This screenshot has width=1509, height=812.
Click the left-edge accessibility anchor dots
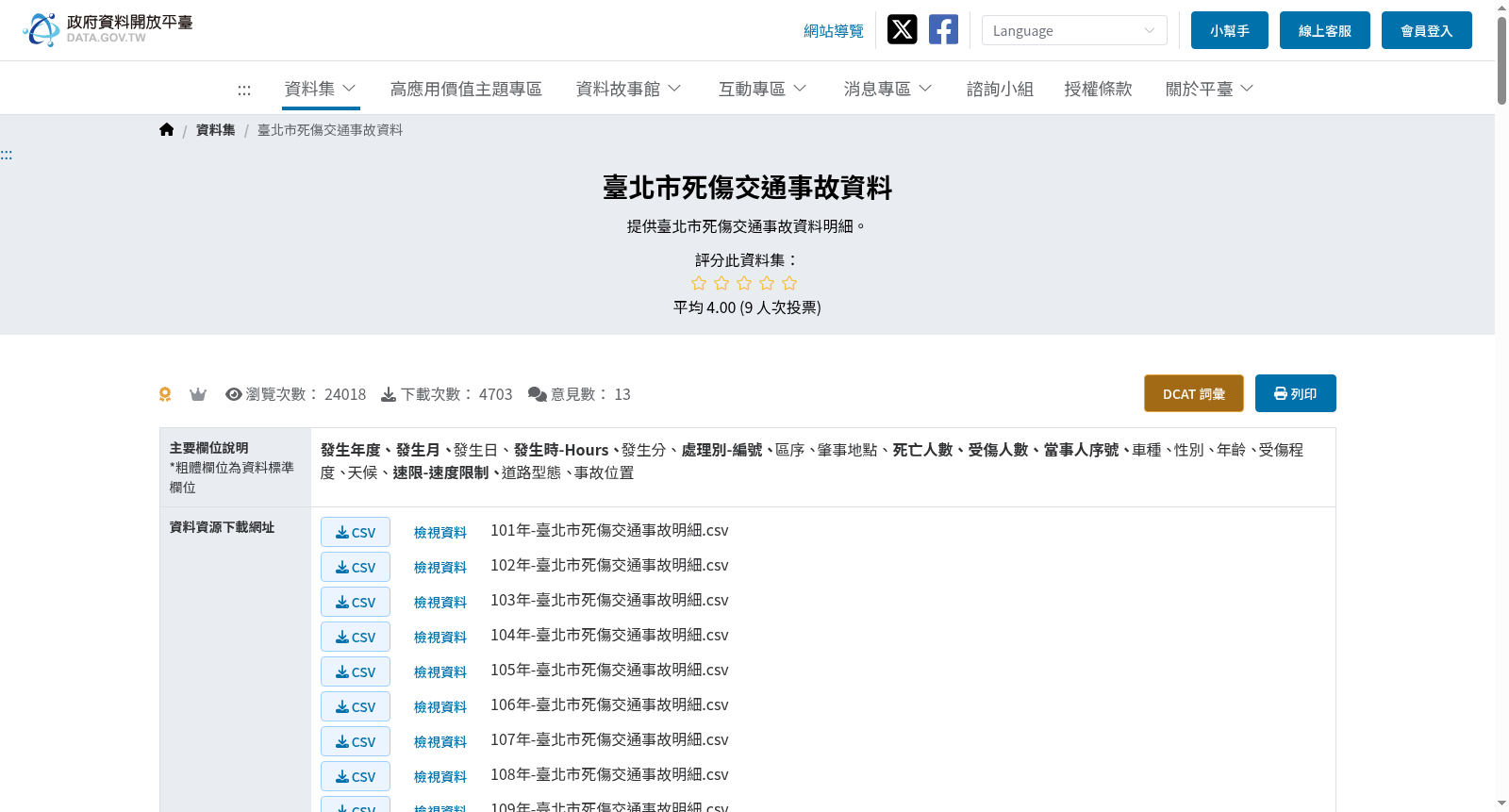click(x=7, y=155)
